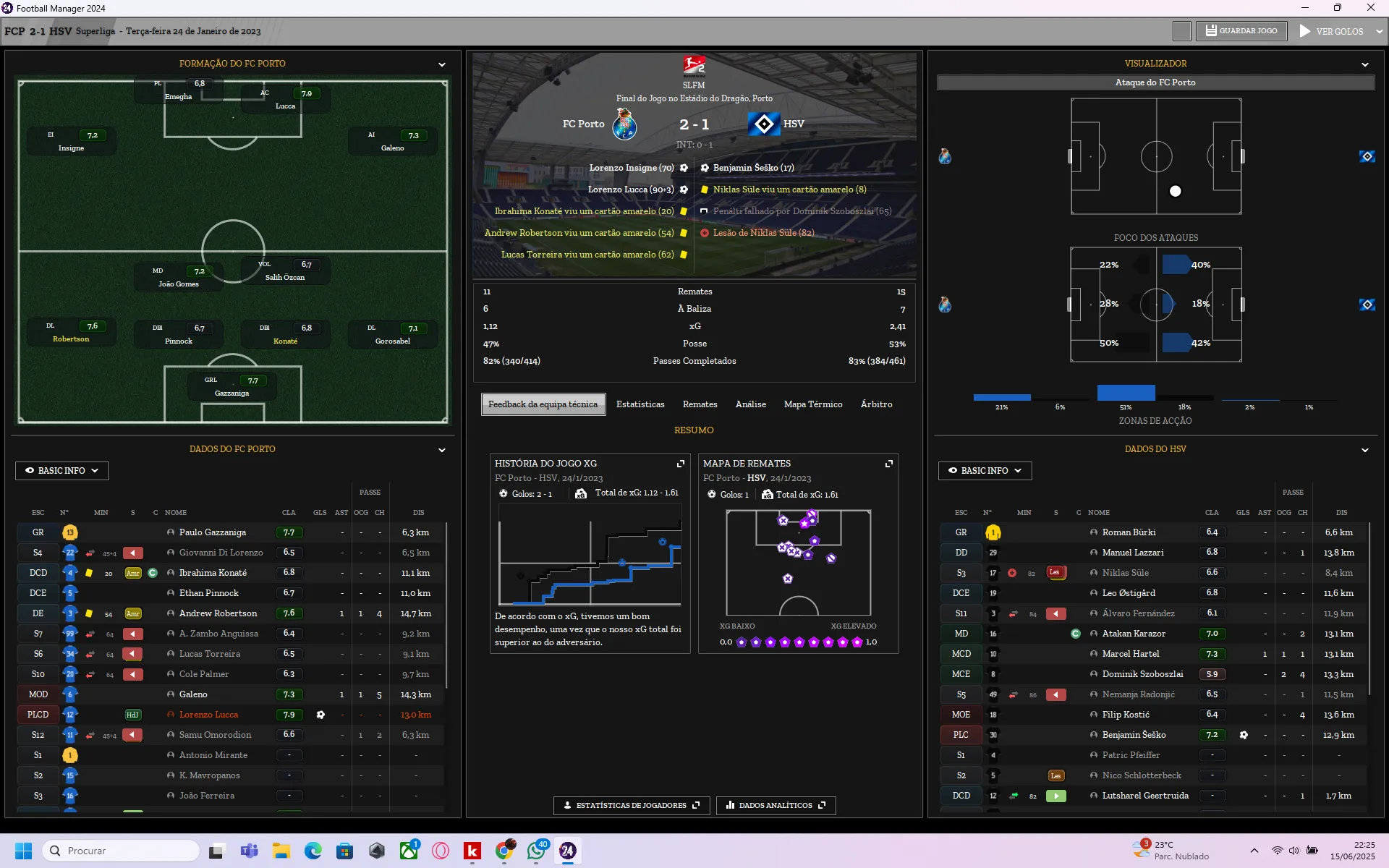Sort FC Porto table by CLA column
The height and width of the screenshot is (868, 1389).
289,514
